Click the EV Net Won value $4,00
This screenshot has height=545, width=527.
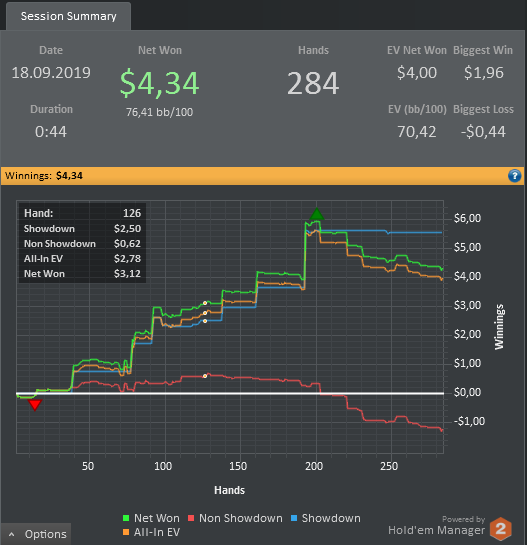(x=417, y=73)
